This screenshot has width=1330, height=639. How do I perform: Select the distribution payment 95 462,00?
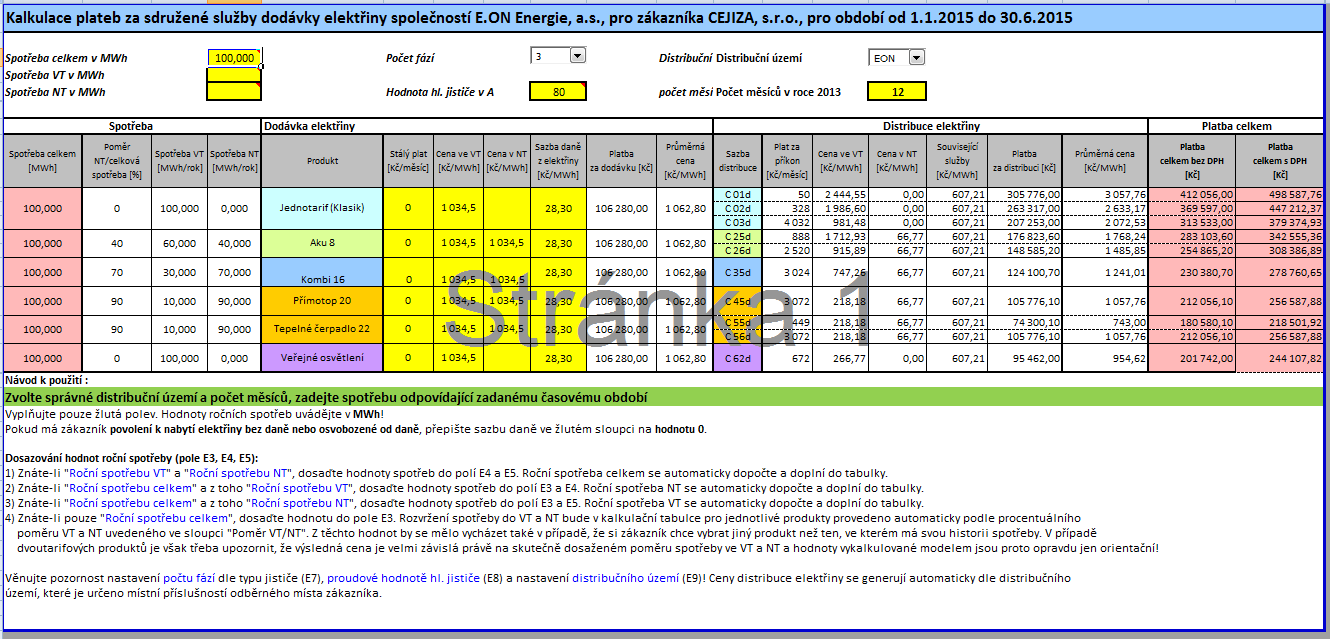[1025, 357]
